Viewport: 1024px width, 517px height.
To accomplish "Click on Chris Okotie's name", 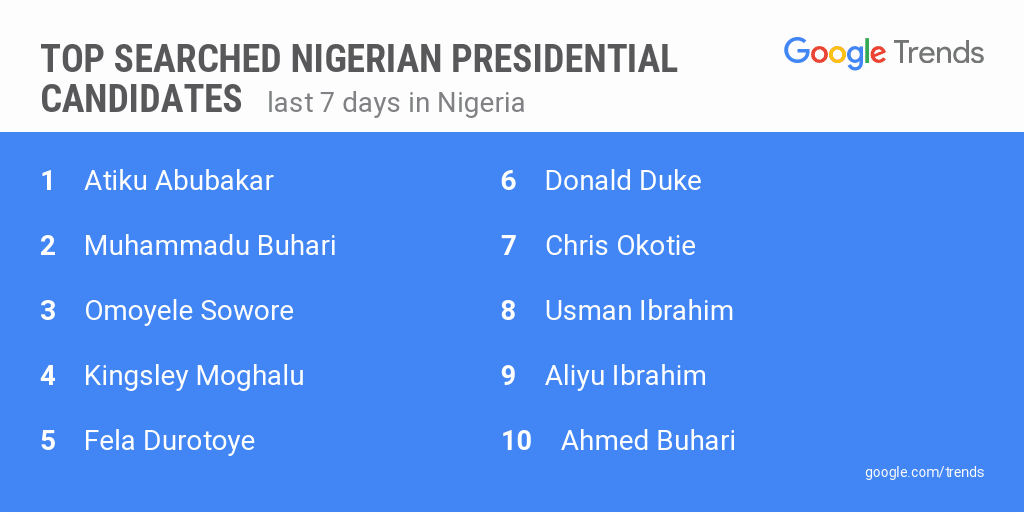I will pos(620,246).
